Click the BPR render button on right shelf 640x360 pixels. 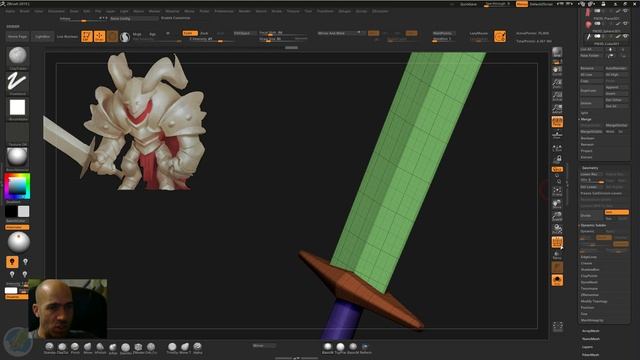[557, 52]
